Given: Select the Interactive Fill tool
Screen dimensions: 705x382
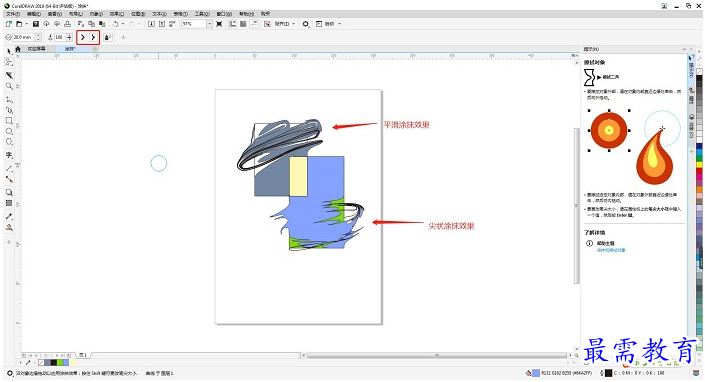Looking at the screenshot, I should [9, 227].
